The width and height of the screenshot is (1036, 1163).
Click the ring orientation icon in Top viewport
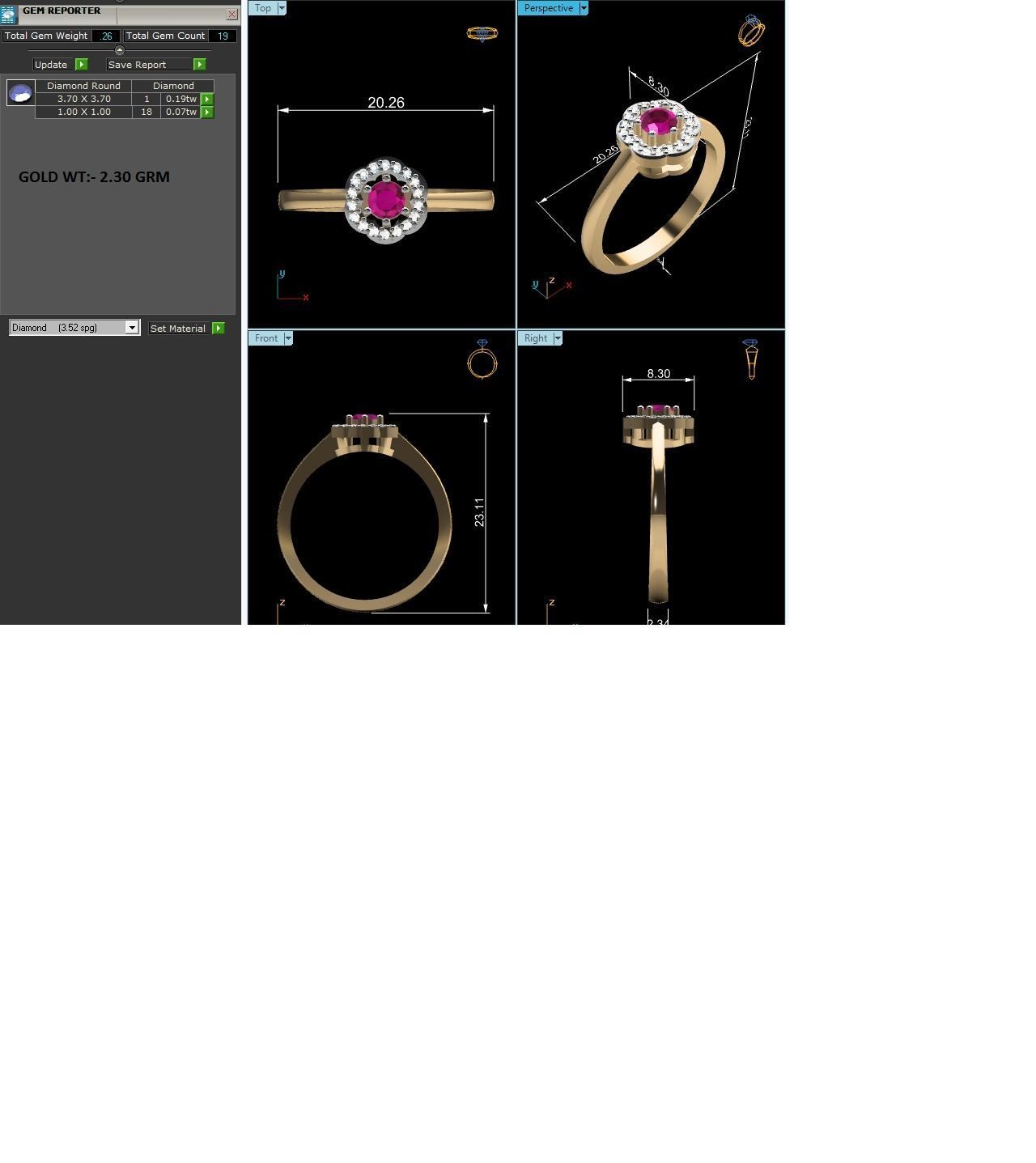coord(482,34)
